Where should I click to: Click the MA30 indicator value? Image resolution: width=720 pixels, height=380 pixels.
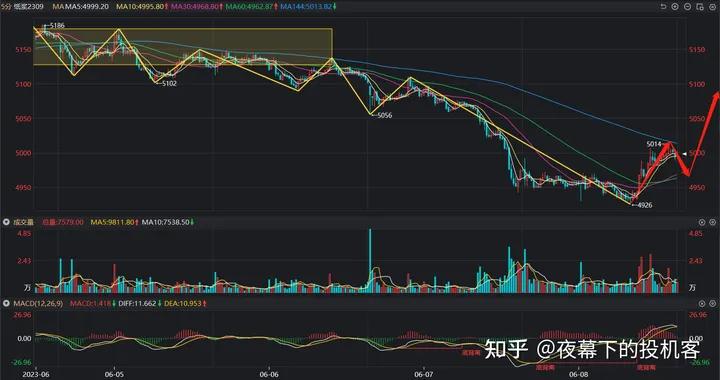tap(195, 7)
